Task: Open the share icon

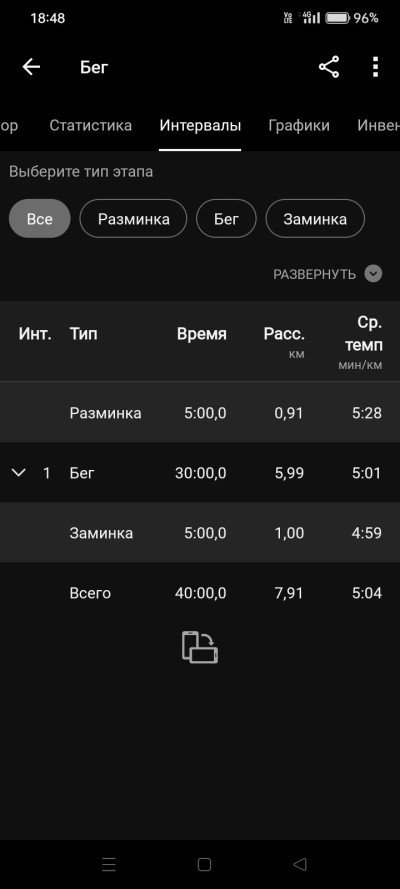Action: pyautogui.click(x=329, y=67)
